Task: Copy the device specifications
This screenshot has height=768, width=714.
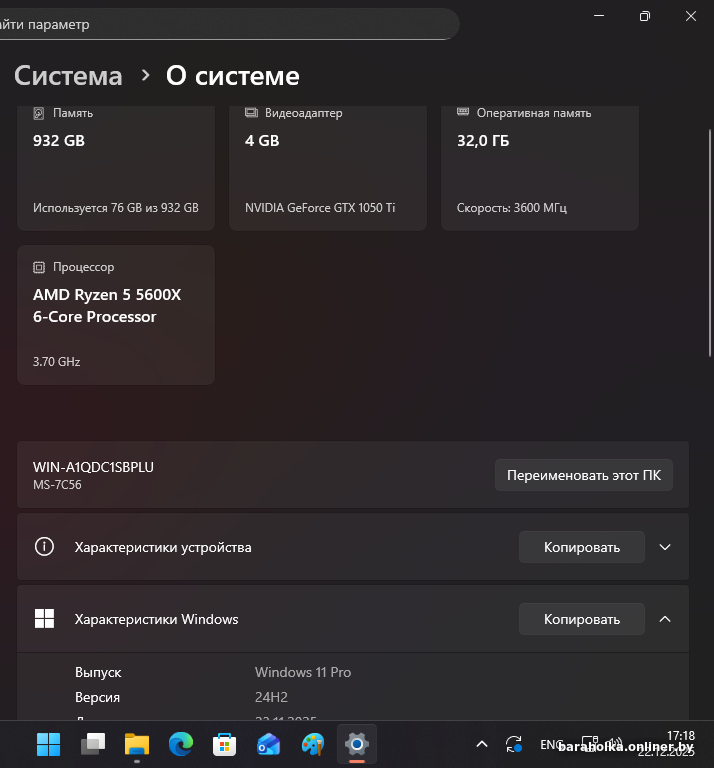Action: point(581,547)
